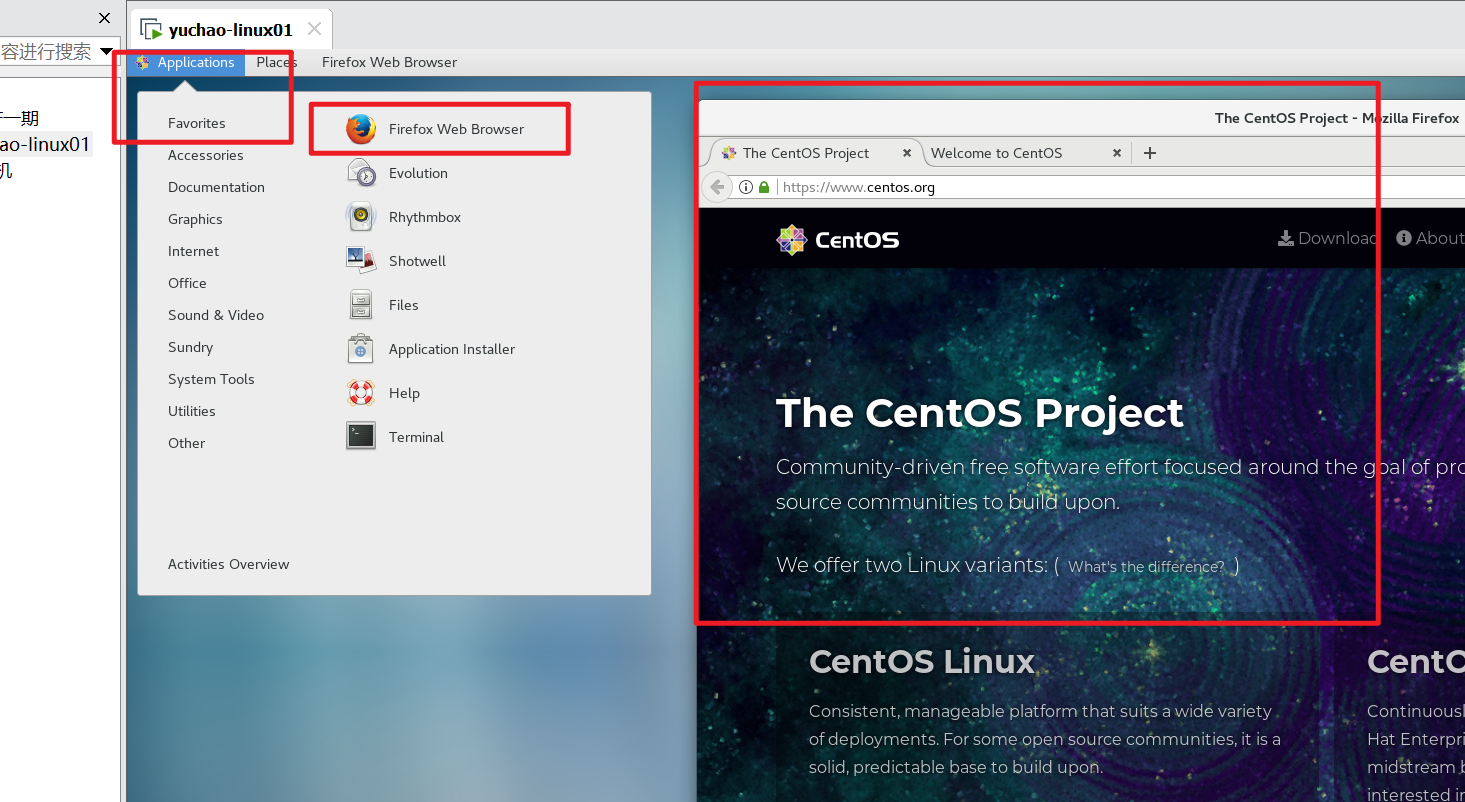
Task: Open the Applications menu in top bar
Action: pyautogui.click(x=186, y=62)
